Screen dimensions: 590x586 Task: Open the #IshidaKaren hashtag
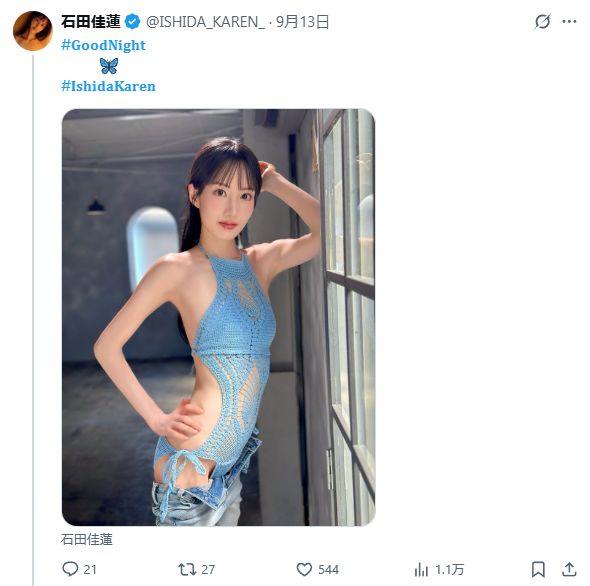pos(108,86)
